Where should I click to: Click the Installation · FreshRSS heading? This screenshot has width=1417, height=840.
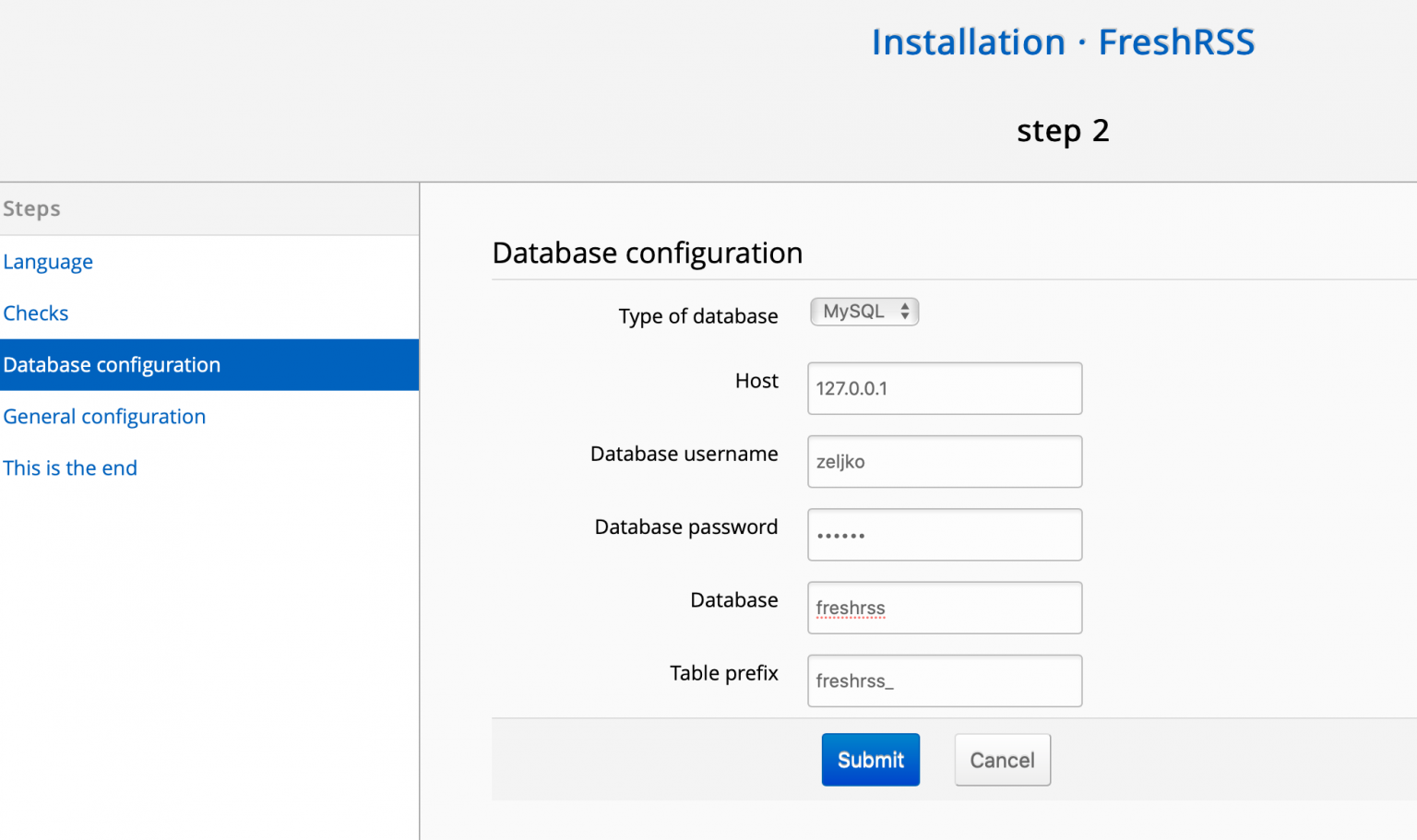tap(1063, 41)
